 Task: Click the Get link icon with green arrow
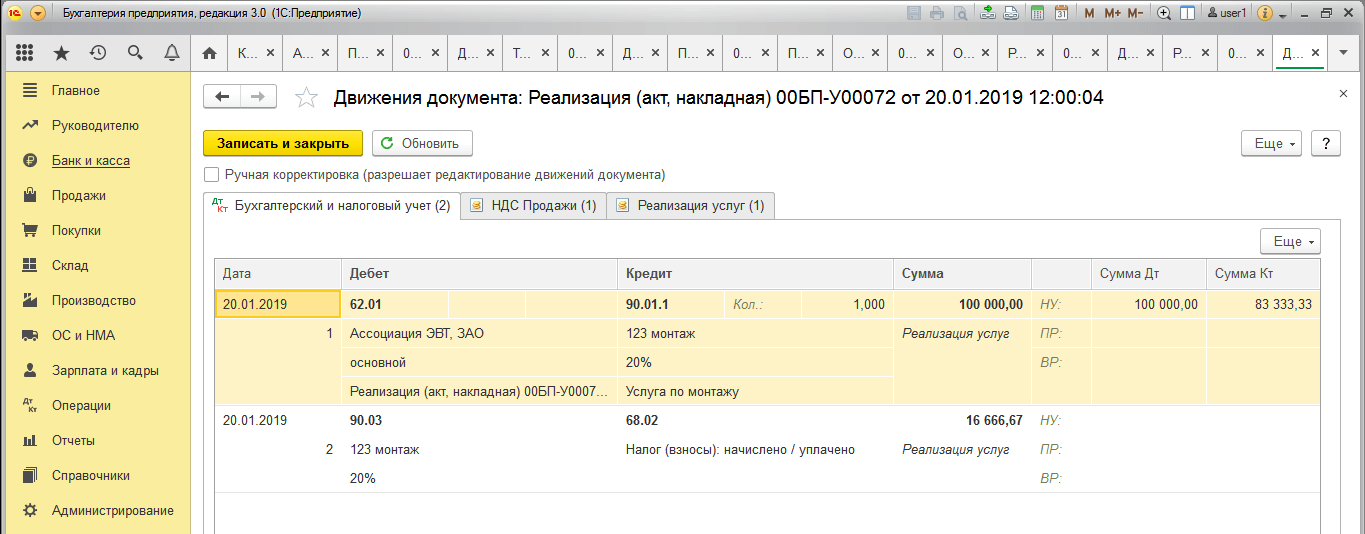click(x=988, y=13)
